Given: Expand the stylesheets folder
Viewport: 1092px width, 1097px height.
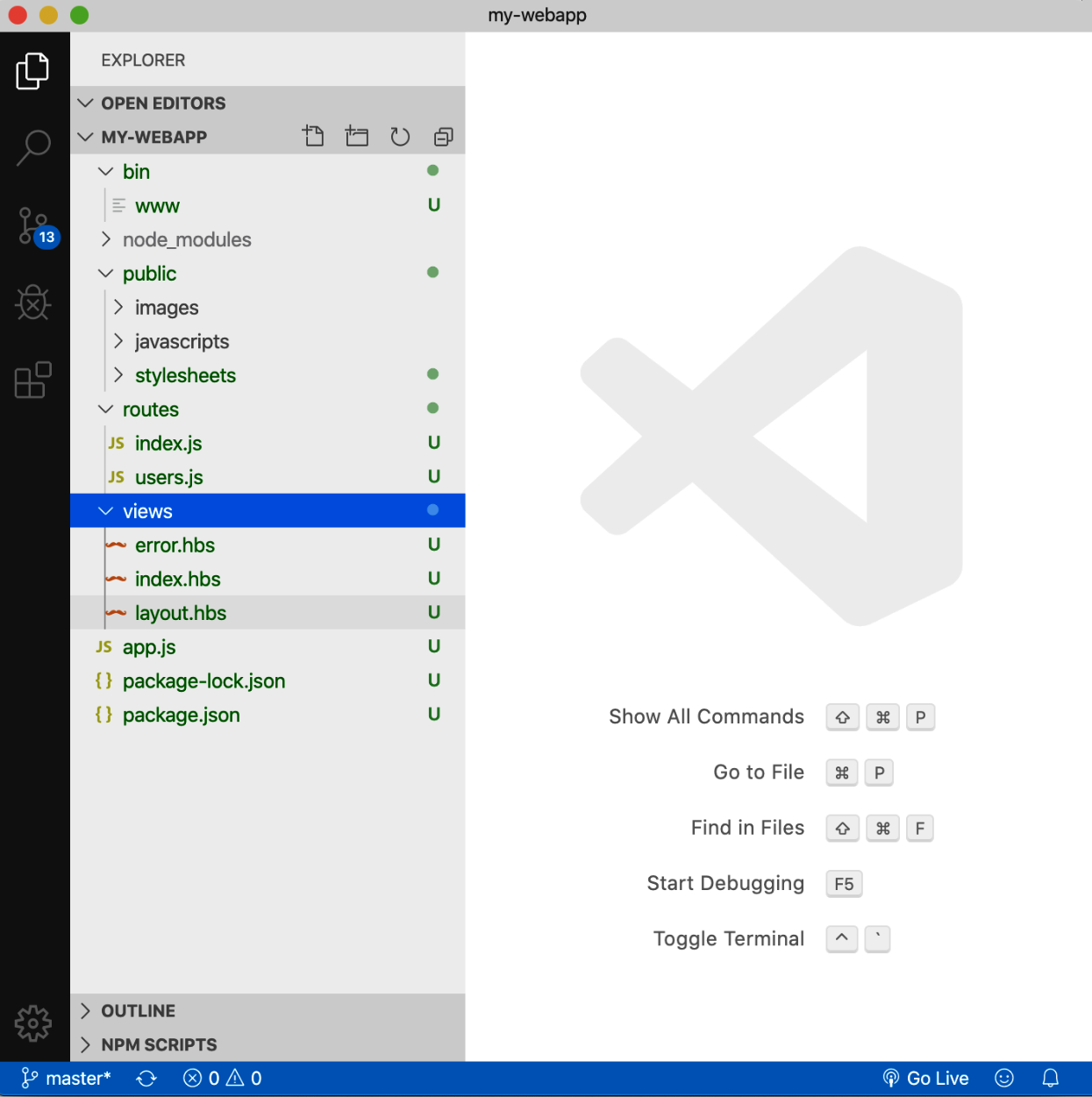Looking at the screenshot, I should [185, 376].
